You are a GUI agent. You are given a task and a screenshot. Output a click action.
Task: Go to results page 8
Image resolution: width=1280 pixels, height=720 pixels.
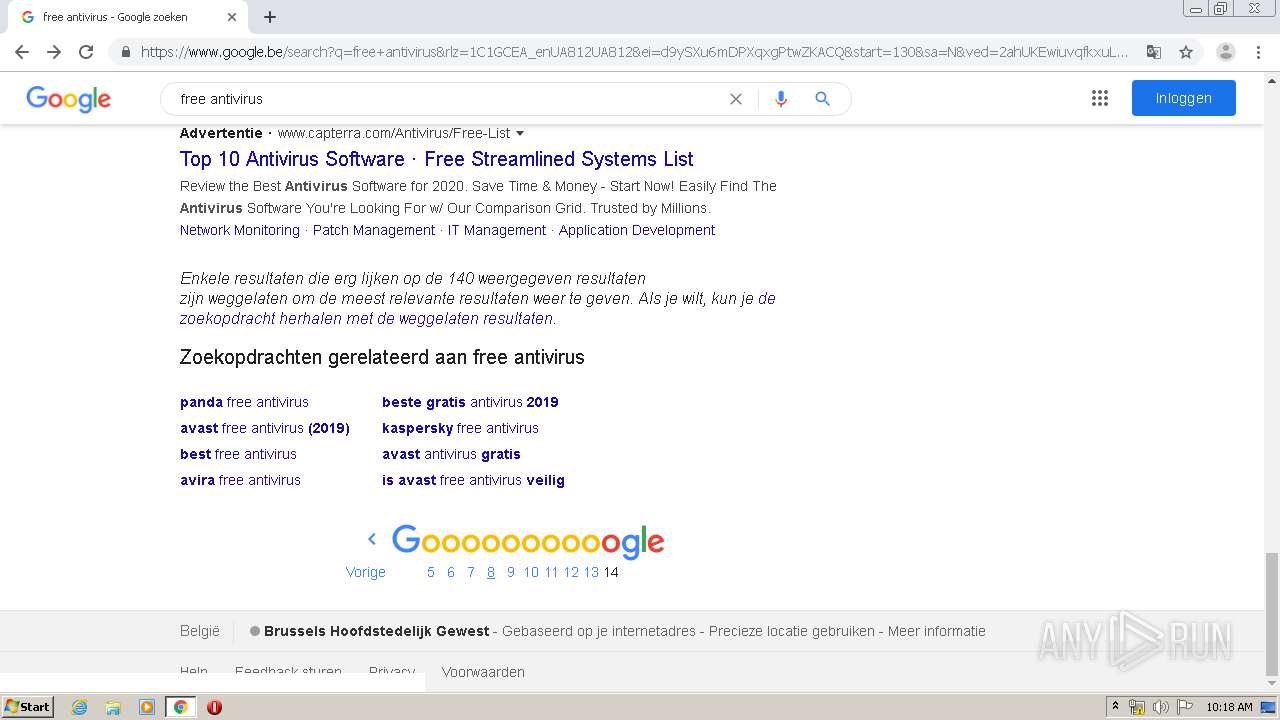491,572
